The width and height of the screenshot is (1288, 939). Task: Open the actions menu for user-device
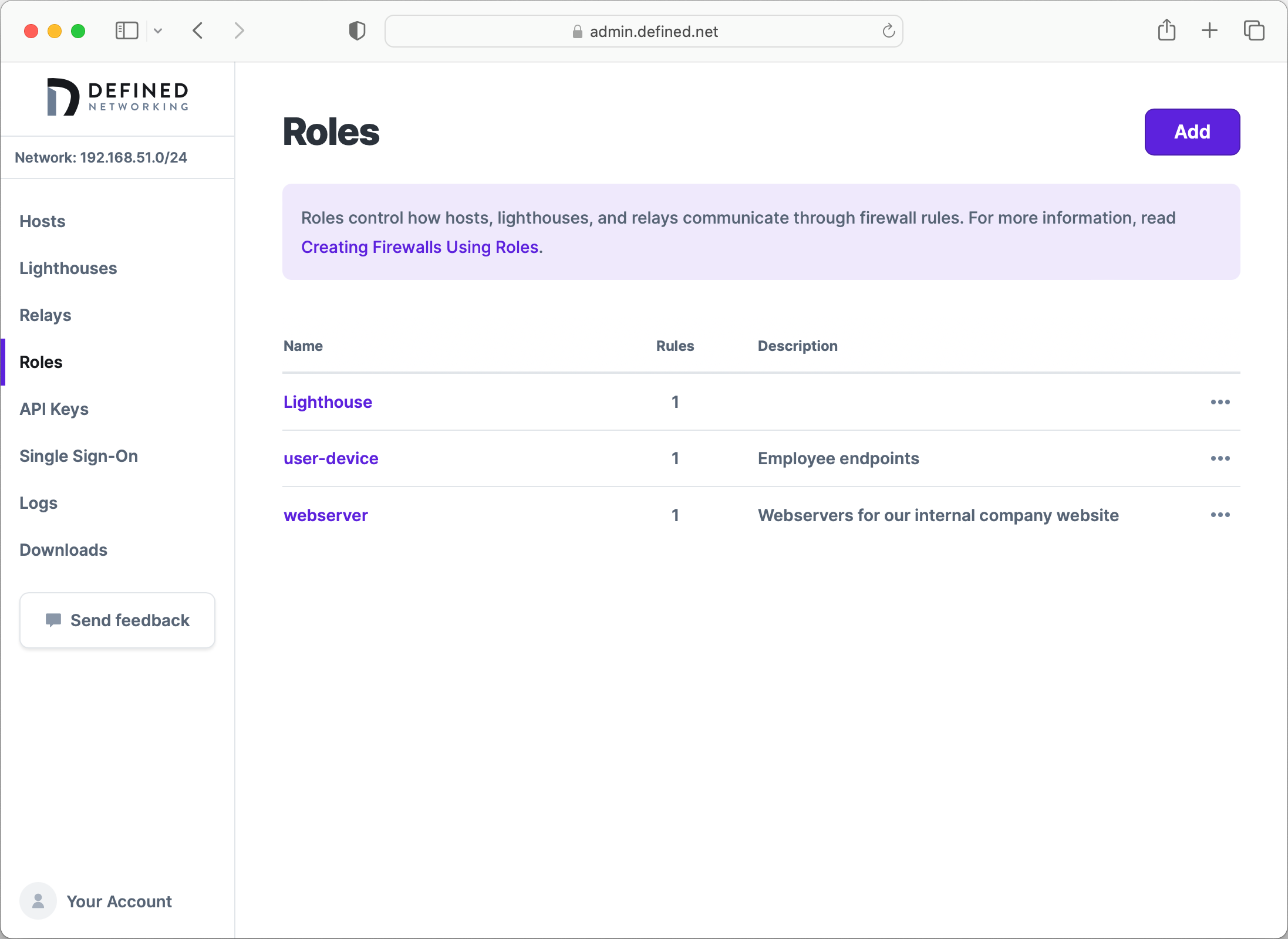pyautogui.click(x=1220, y=458)
